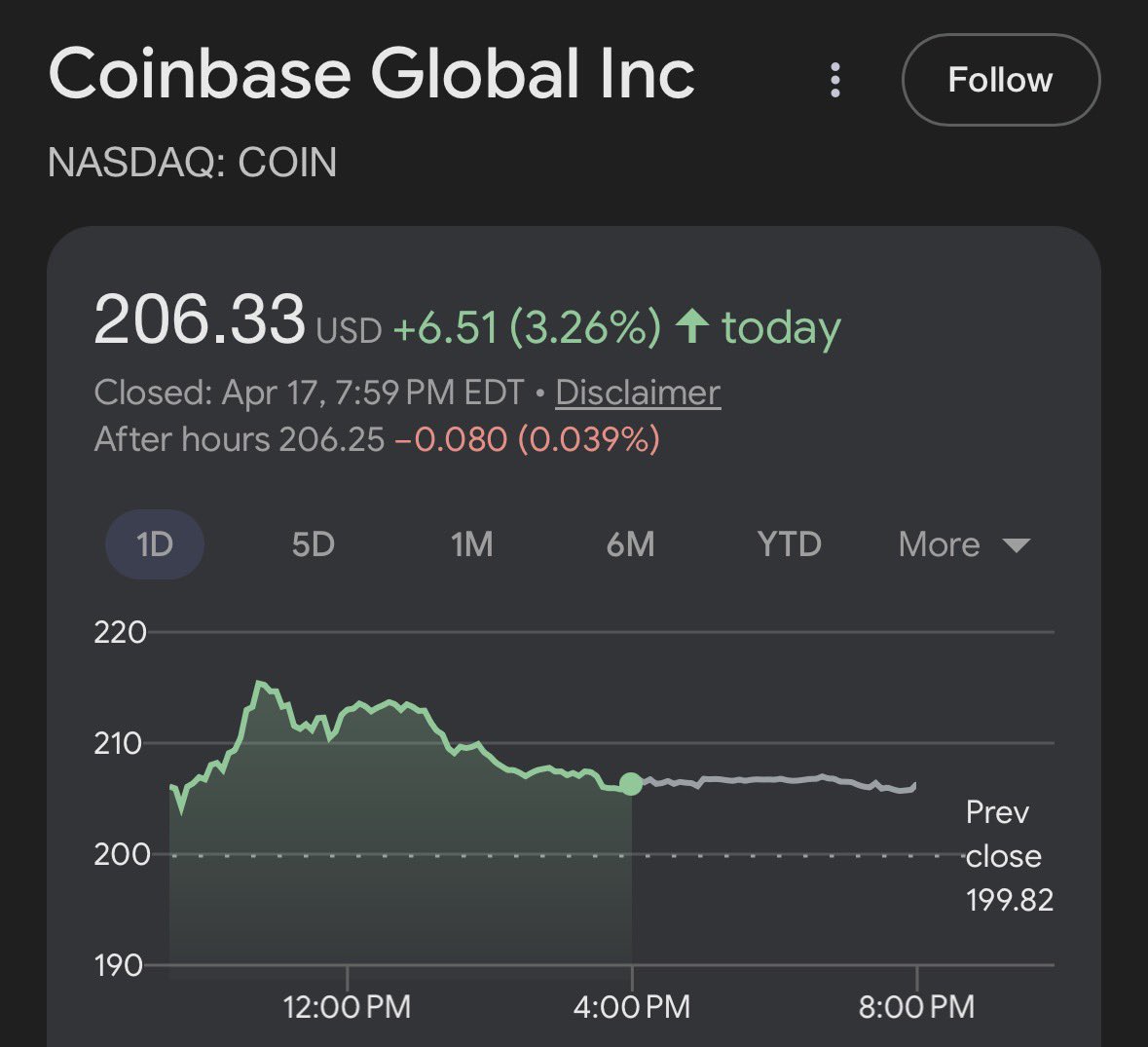Open the three-dot options menu
This screenshot has height=1047, width=1148.
[834, 80]
